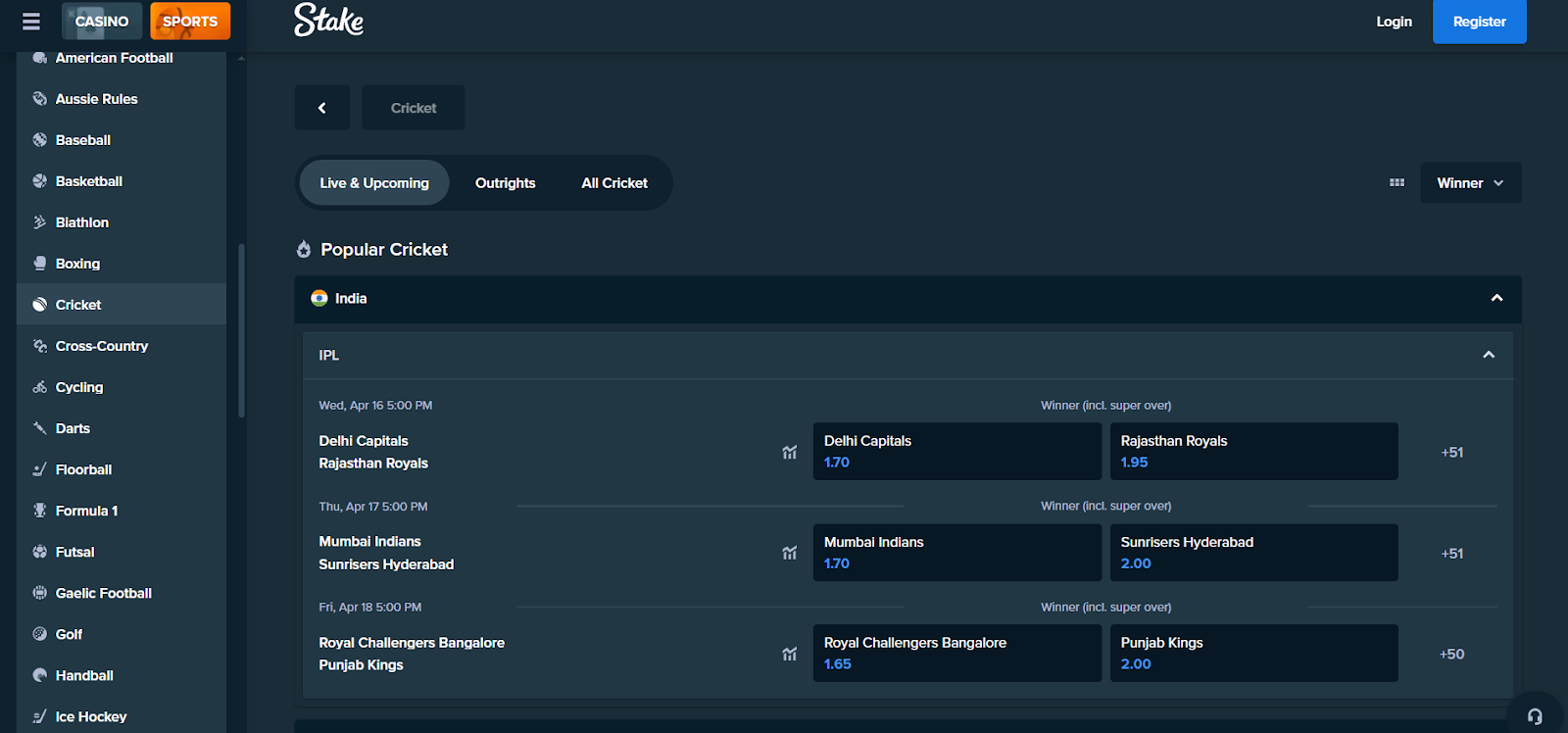Bet on Royal Challengers Bangalore at 1.65

(x=957, y=654)
